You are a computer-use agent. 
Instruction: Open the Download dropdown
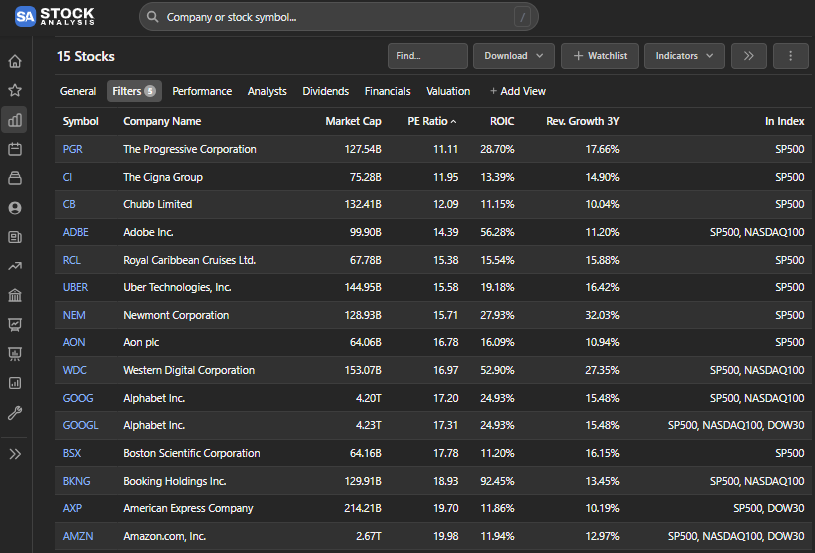point(514,56)
